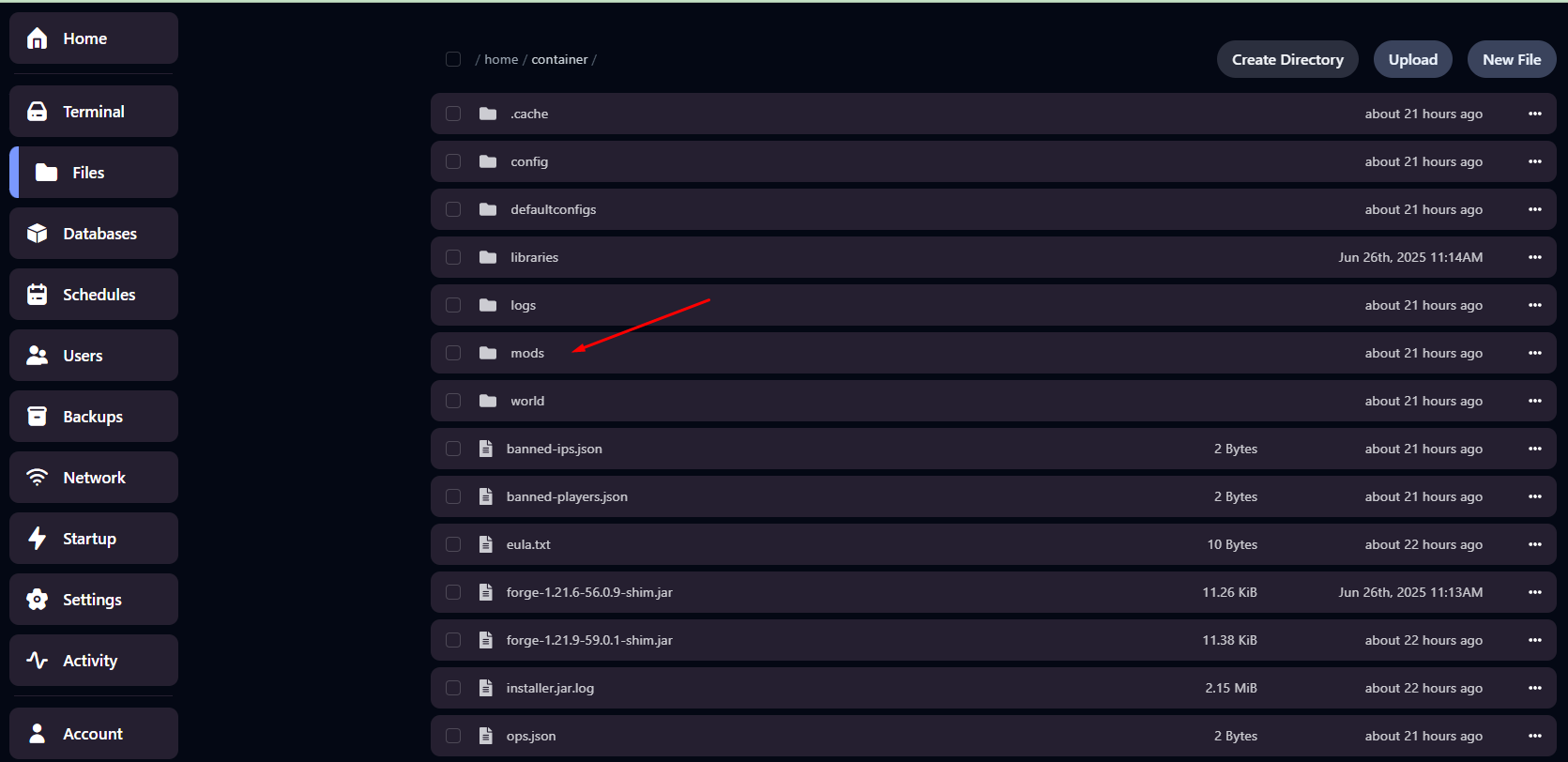Click the Network wifi icon
The image size is (1568, 762).
click(38, 478)
